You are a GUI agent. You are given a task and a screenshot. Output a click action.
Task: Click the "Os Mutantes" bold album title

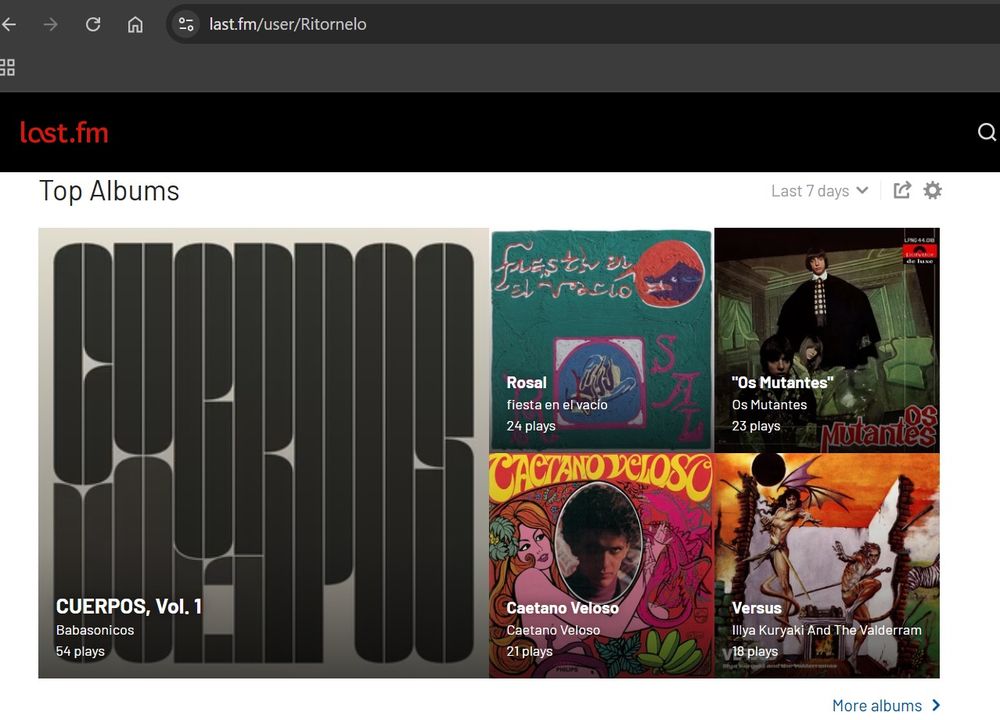click(782, 383)
